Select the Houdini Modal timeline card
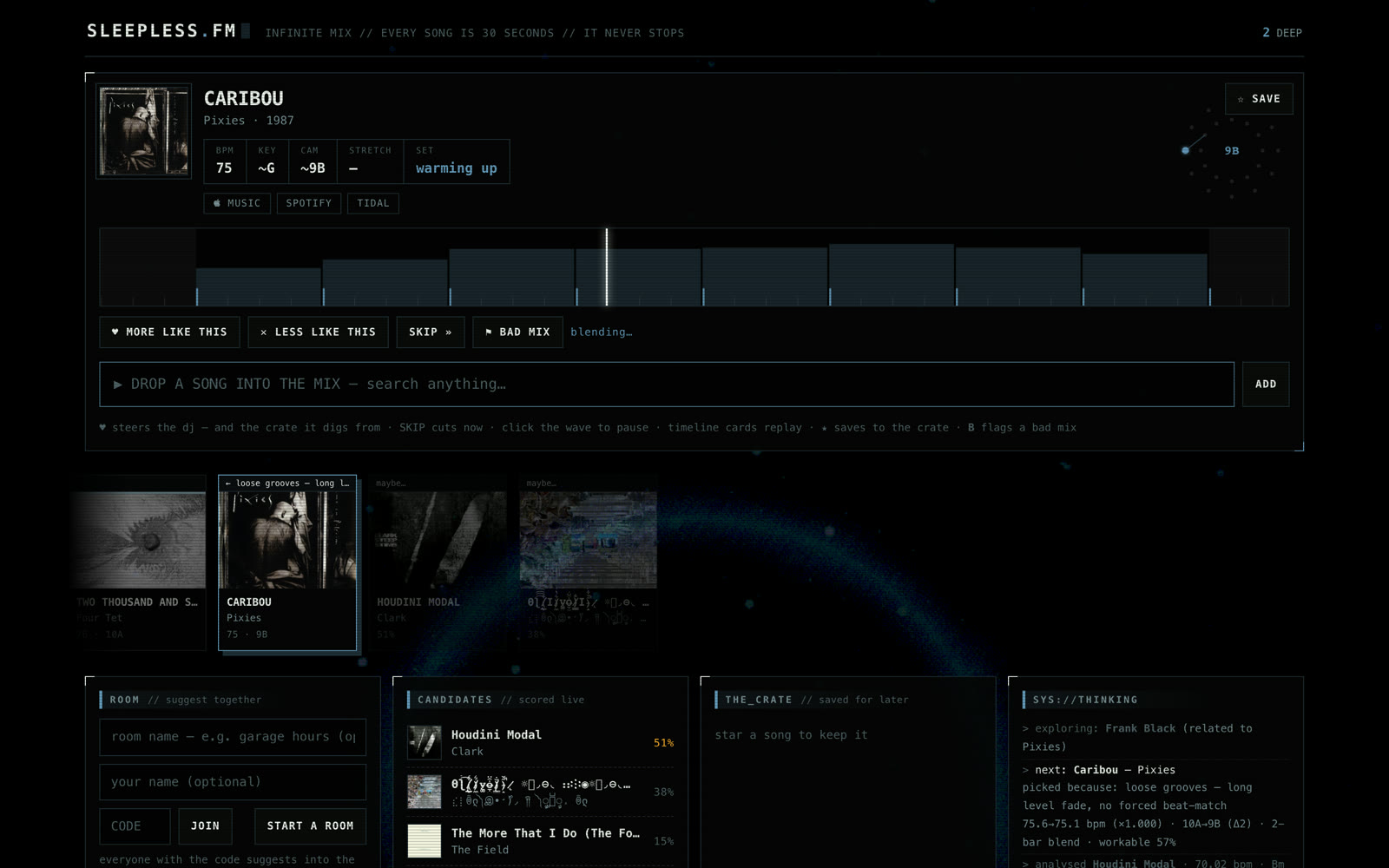This screenshot has width=1389, height=868. pyautogui.click(x=439, y=562)
